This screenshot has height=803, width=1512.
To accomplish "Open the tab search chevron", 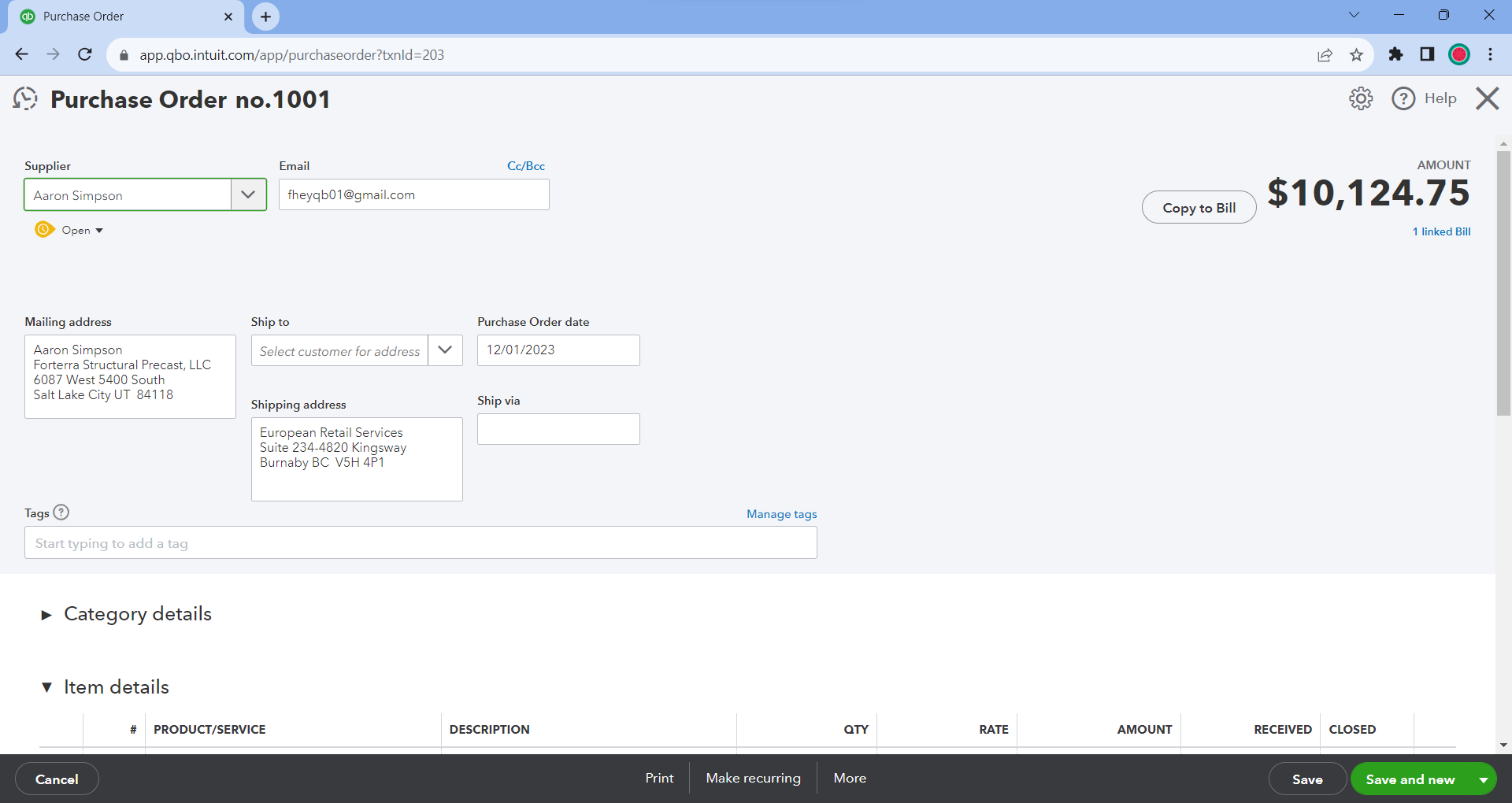I will coord(1354,15).
